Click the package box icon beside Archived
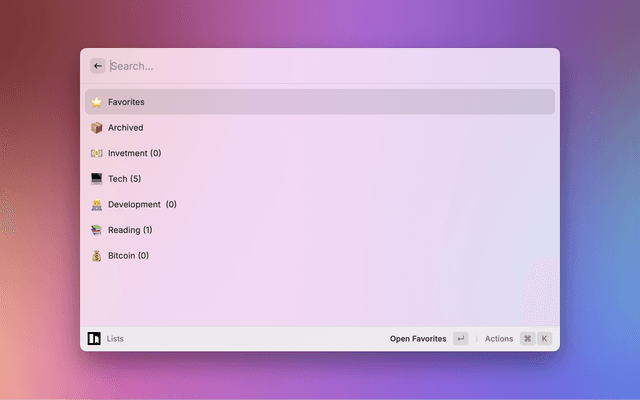This screenshot has width=640, height=400. 96,128
